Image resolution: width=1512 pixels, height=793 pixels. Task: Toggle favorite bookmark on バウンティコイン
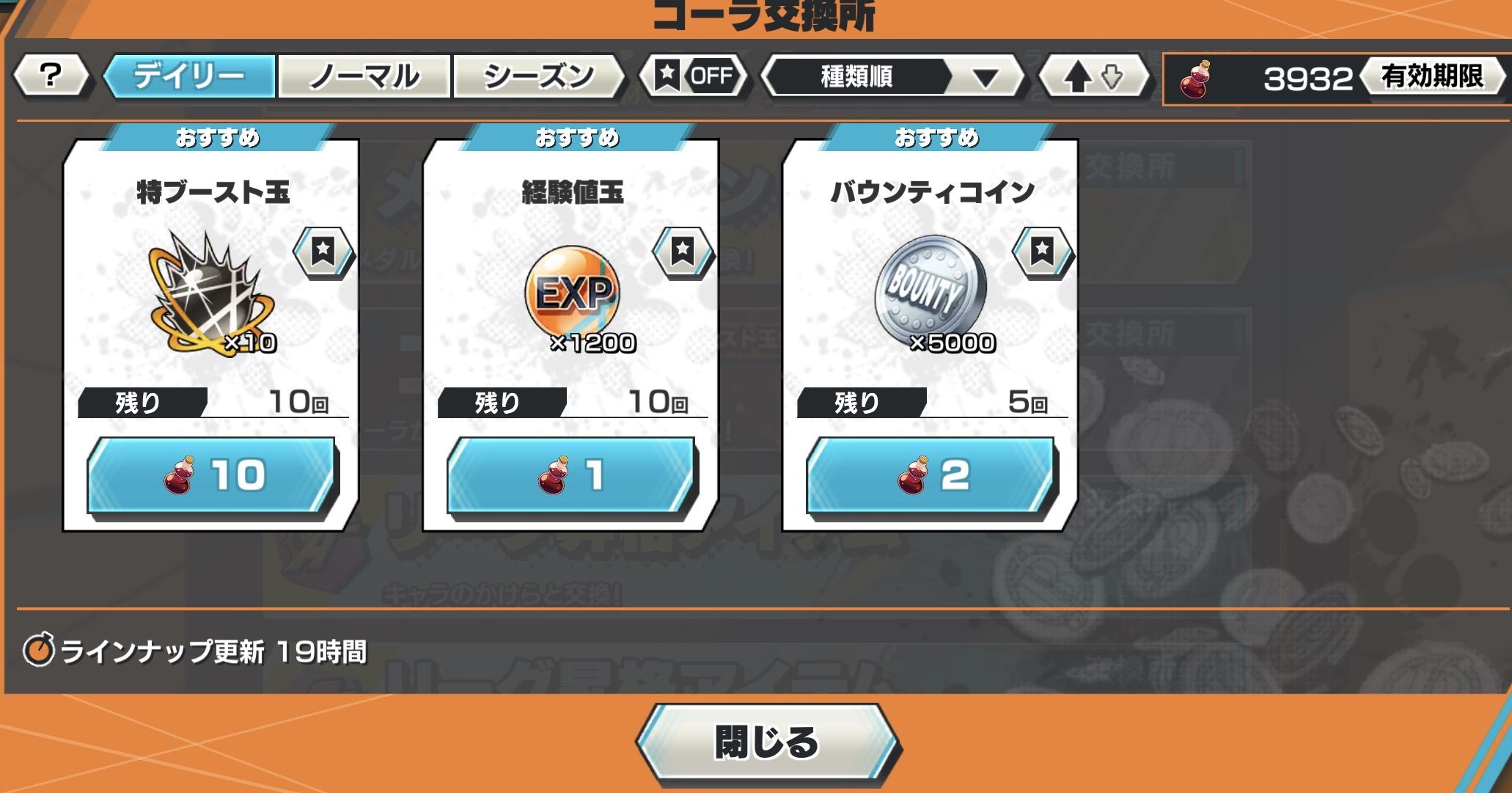pyautogui.click(x=1043, y=252)
